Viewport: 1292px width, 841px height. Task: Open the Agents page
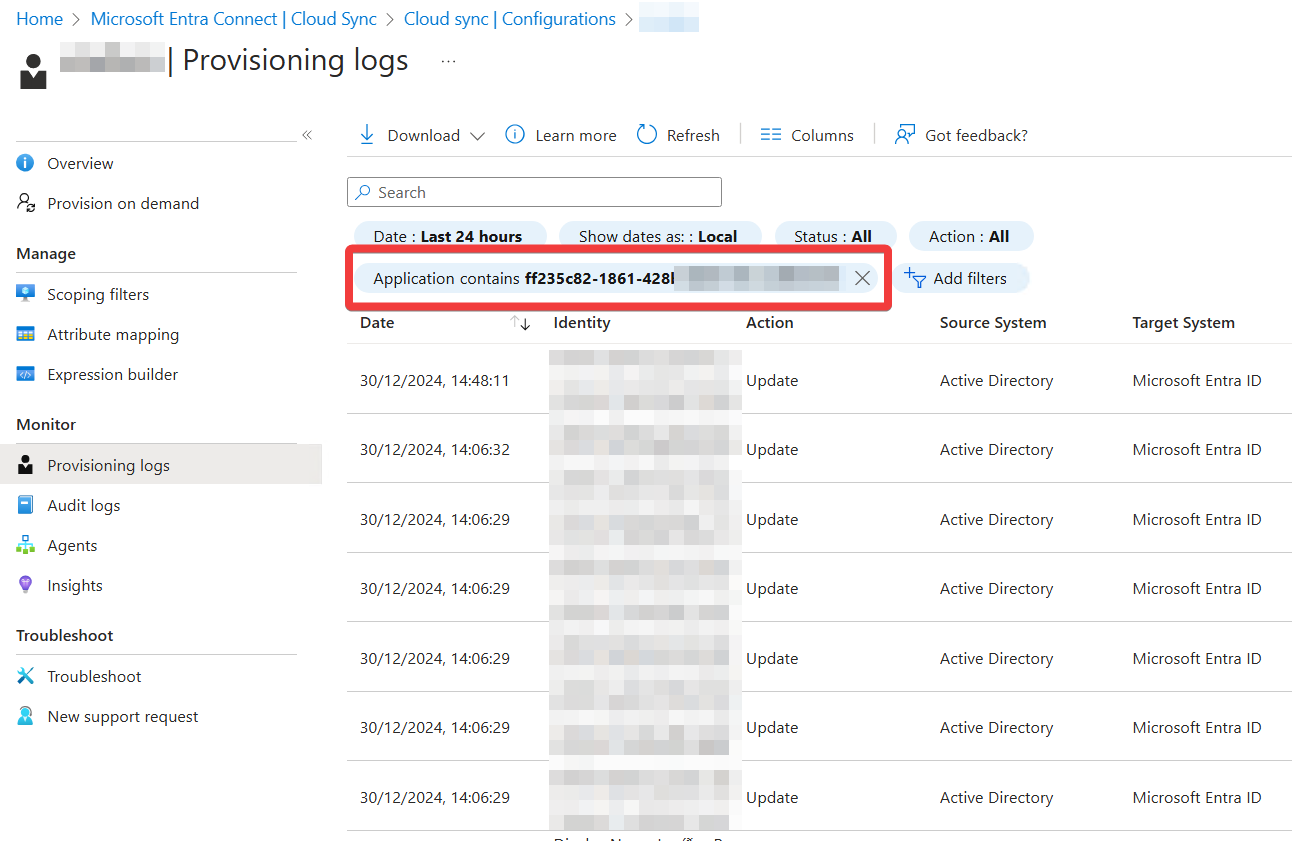coord(72,544)
